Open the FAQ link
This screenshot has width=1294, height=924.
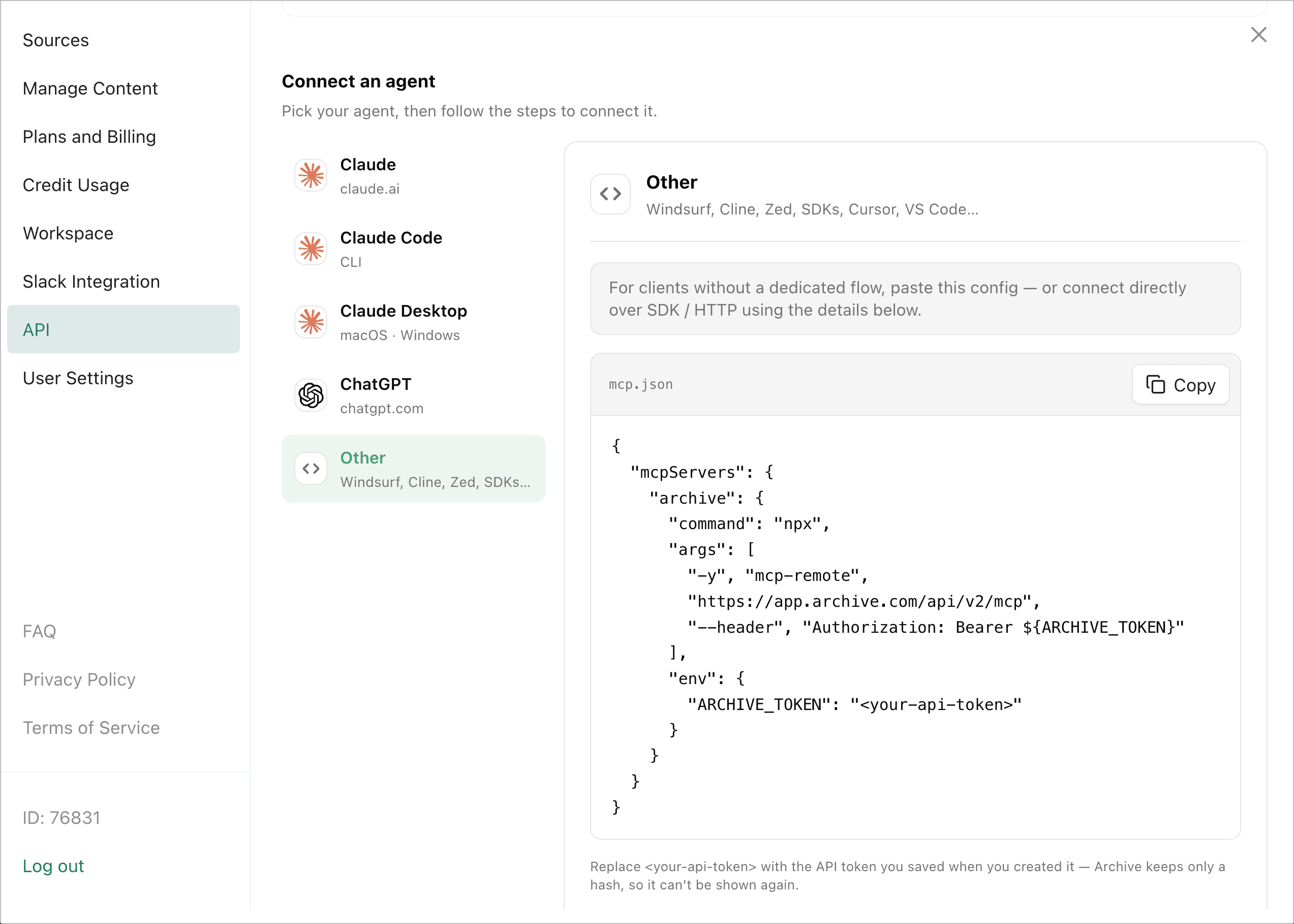[39, 632]
